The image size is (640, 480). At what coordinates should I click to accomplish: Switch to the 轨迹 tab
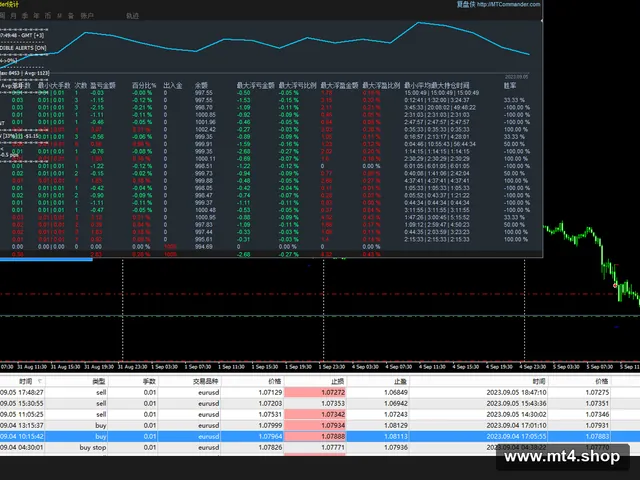132,16
